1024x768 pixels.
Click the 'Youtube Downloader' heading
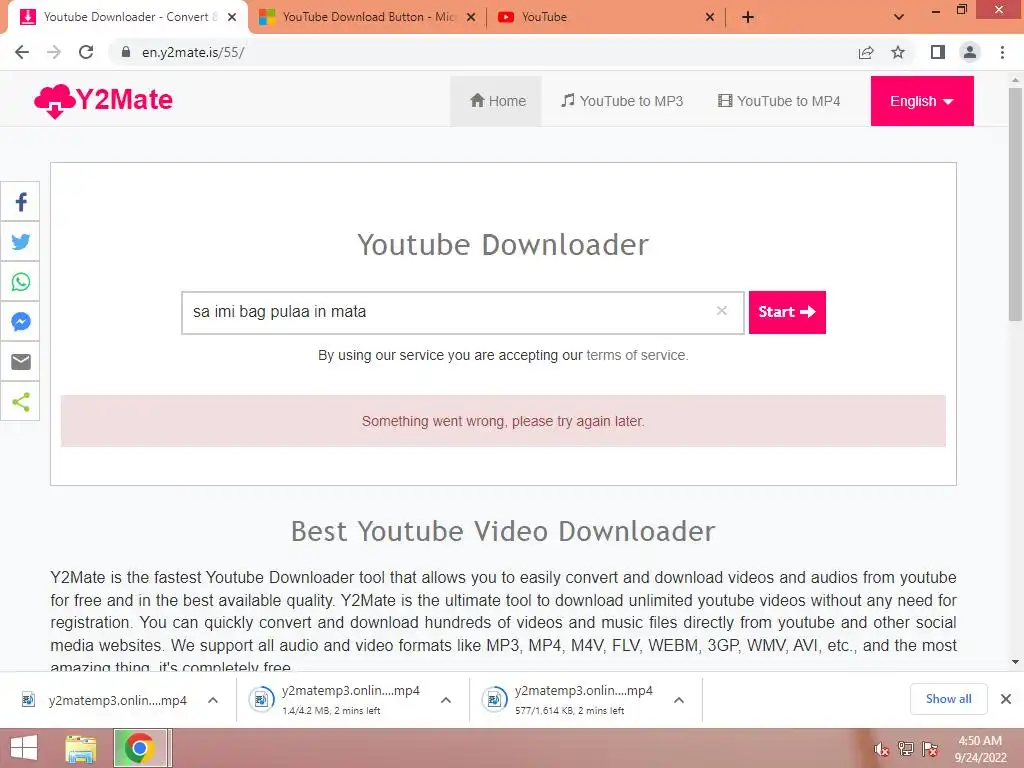[x=503, y=245]
